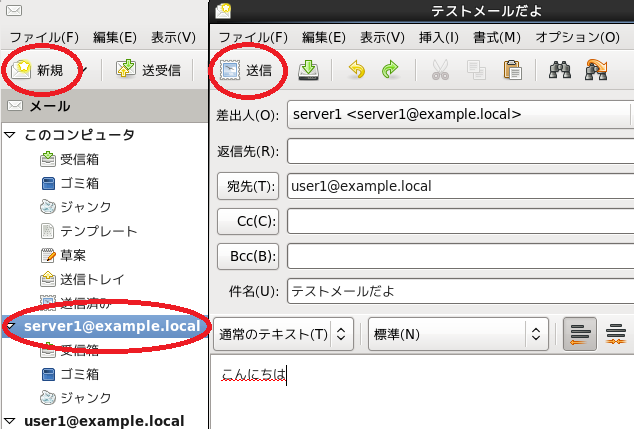Select the テンプレート folder
634x429 pixels.
(89, 231)
